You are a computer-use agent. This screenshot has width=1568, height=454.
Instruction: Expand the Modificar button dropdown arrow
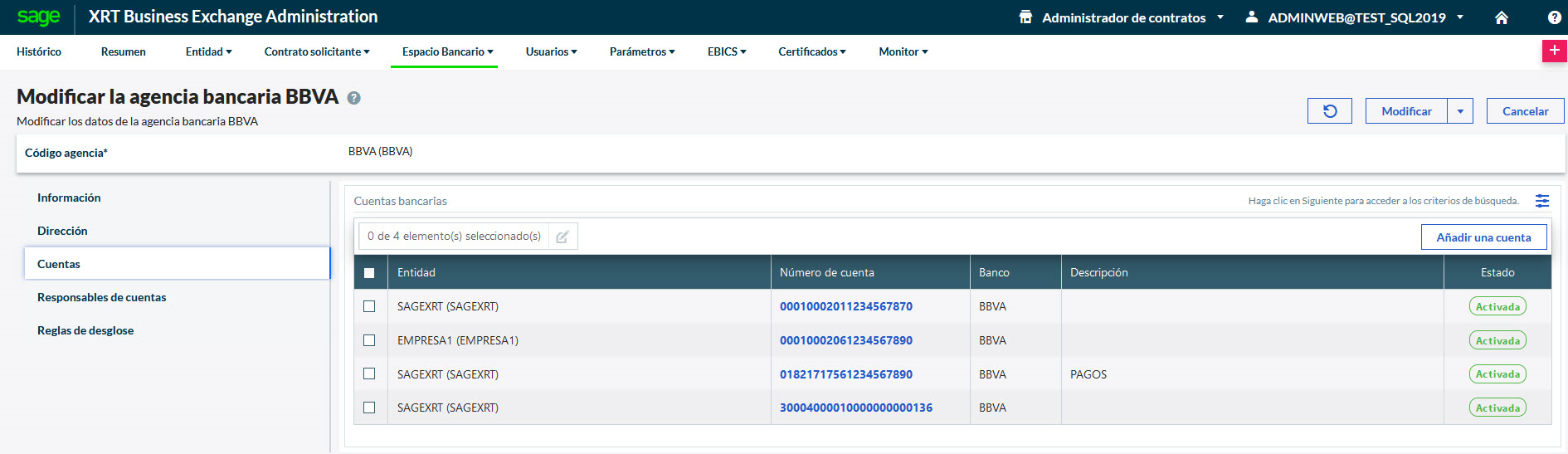click(x=1460, y=111)
